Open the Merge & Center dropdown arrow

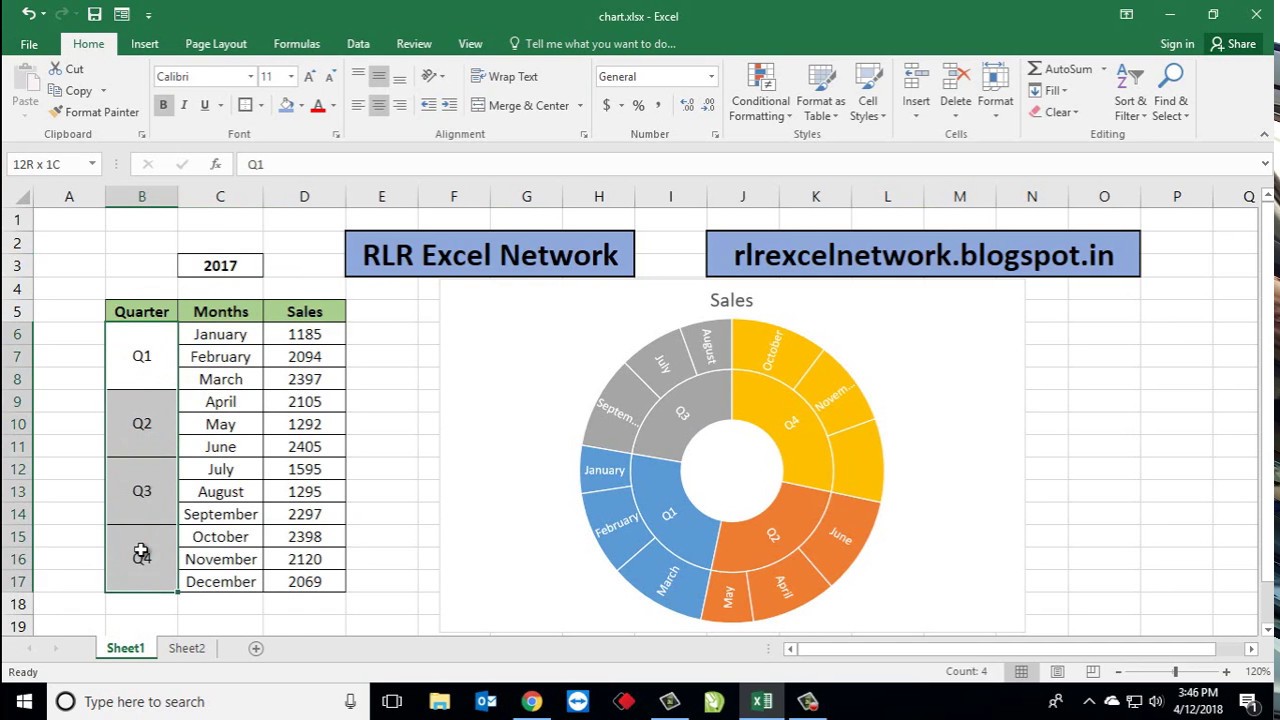coord(580,105)
